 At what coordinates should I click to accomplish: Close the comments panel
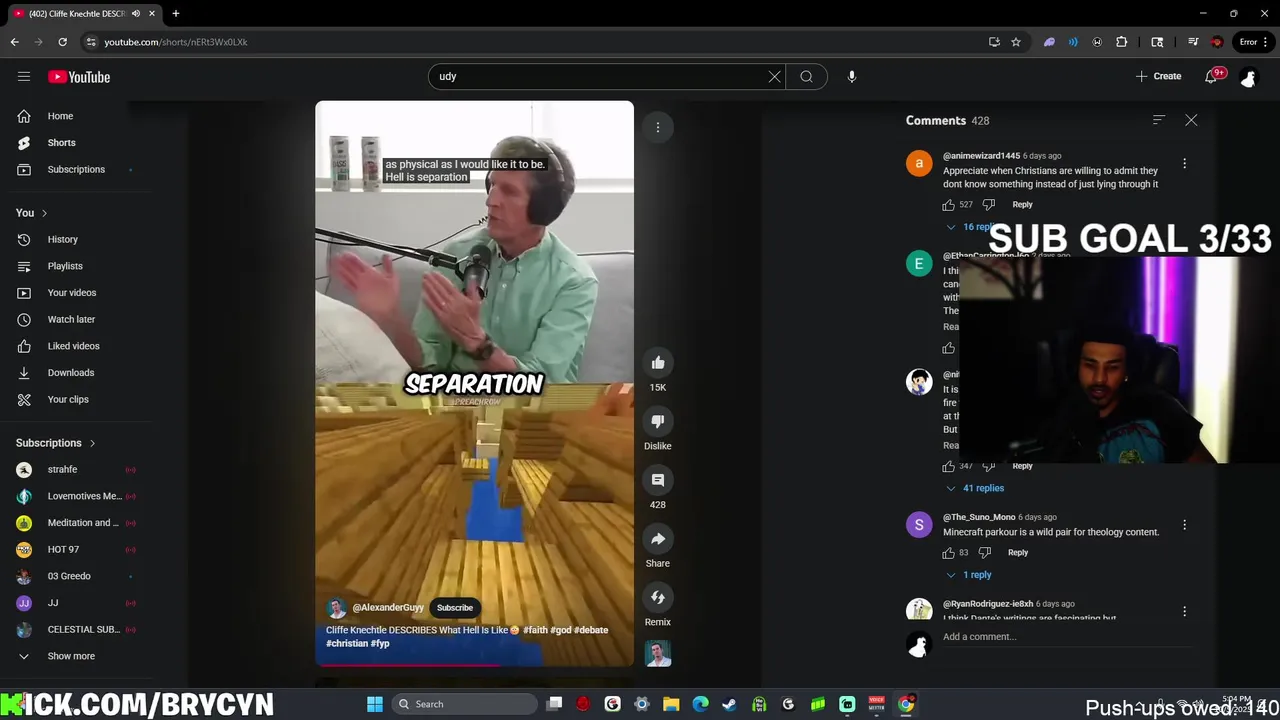click(x=1191, y=120)
